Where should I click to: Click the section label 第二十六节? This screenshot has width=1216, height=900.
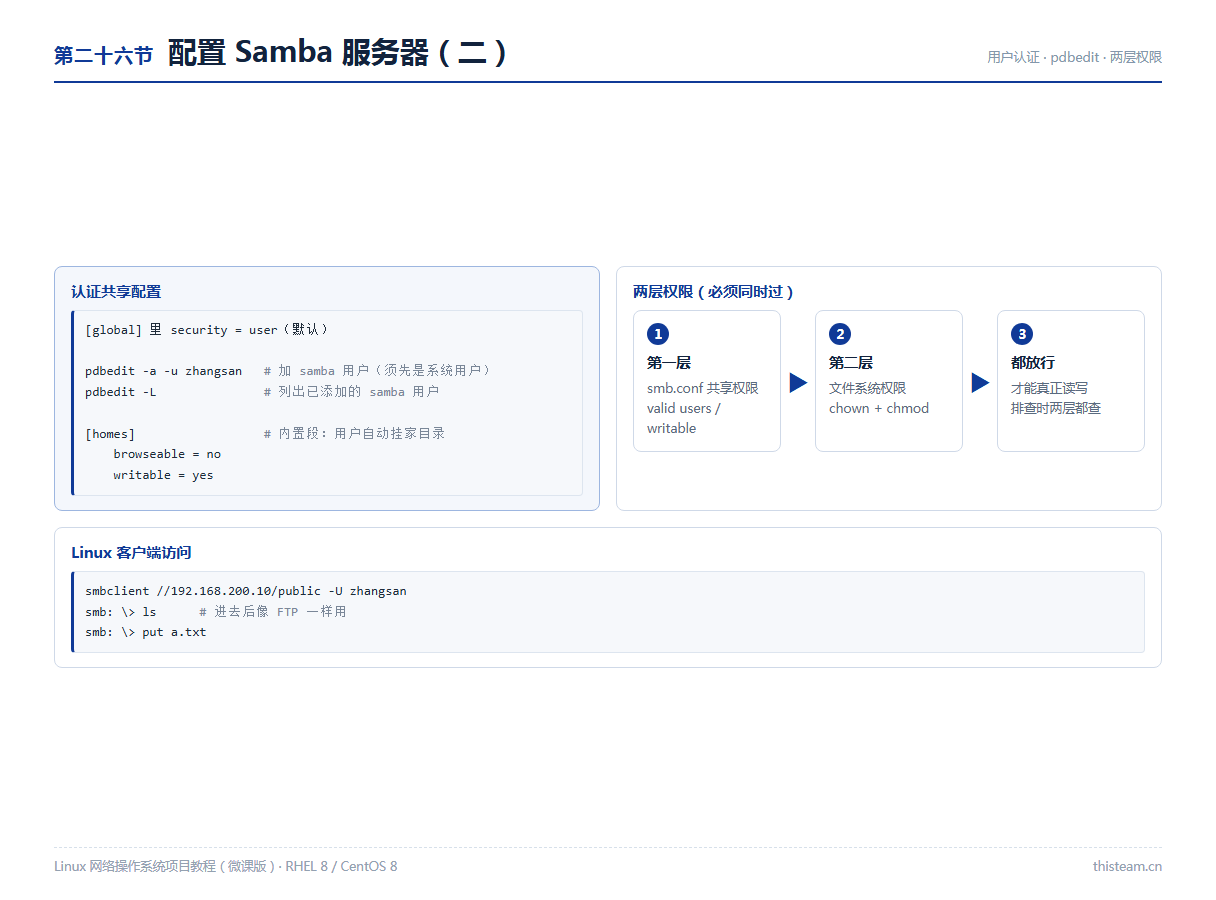click(x=103, y=56)
